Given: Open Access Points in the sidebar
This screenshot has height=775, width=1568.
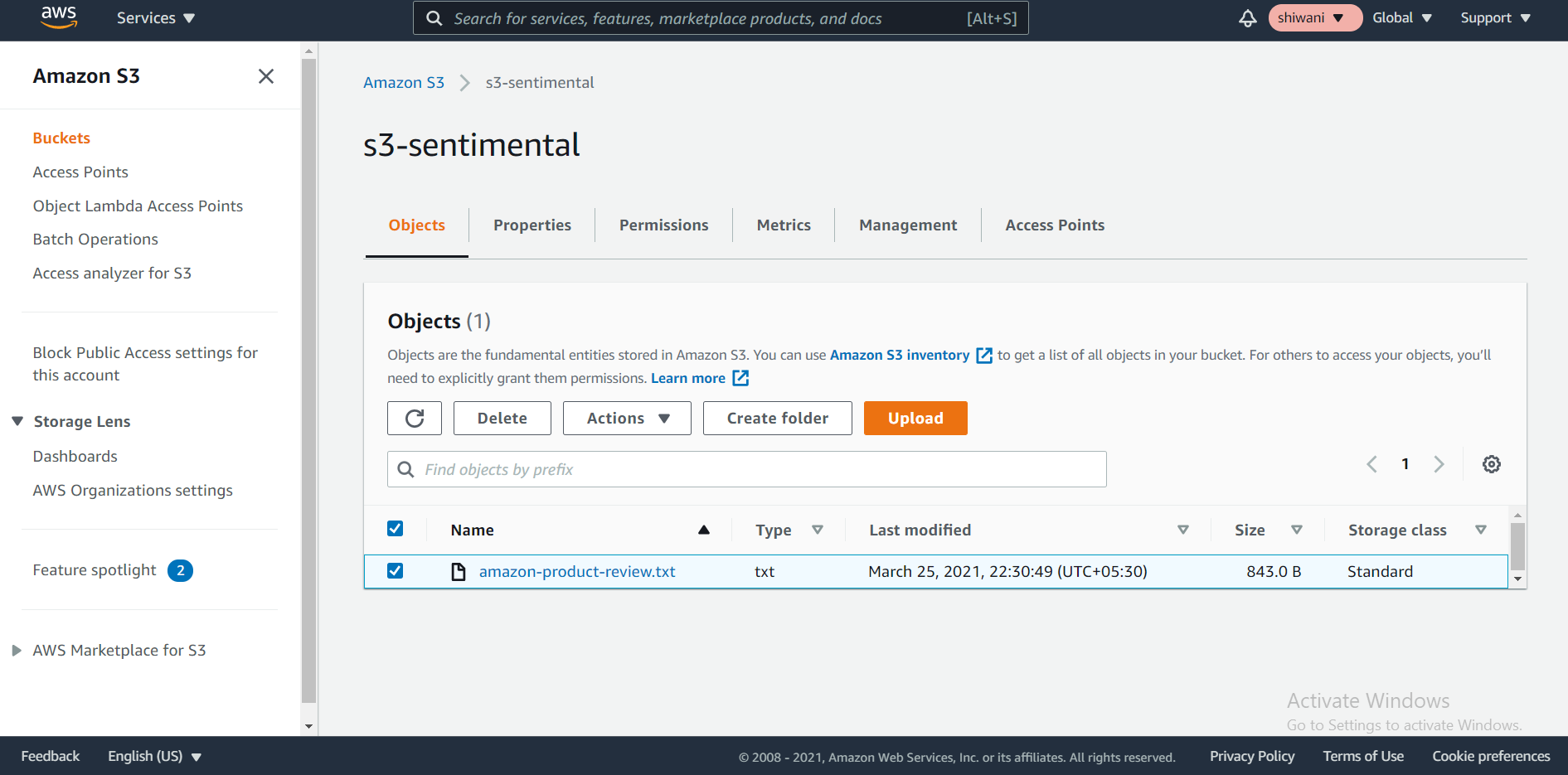Looking at the screenshot, I should [80, 172].
